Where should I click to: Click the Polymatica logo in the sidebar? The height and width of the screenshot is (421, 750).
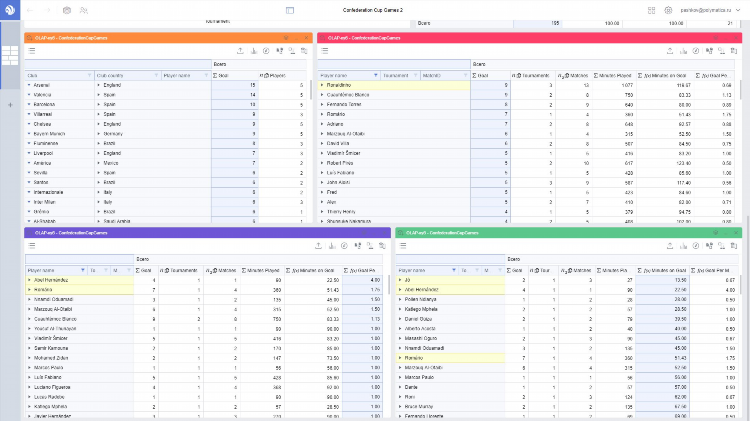point(10,10)
